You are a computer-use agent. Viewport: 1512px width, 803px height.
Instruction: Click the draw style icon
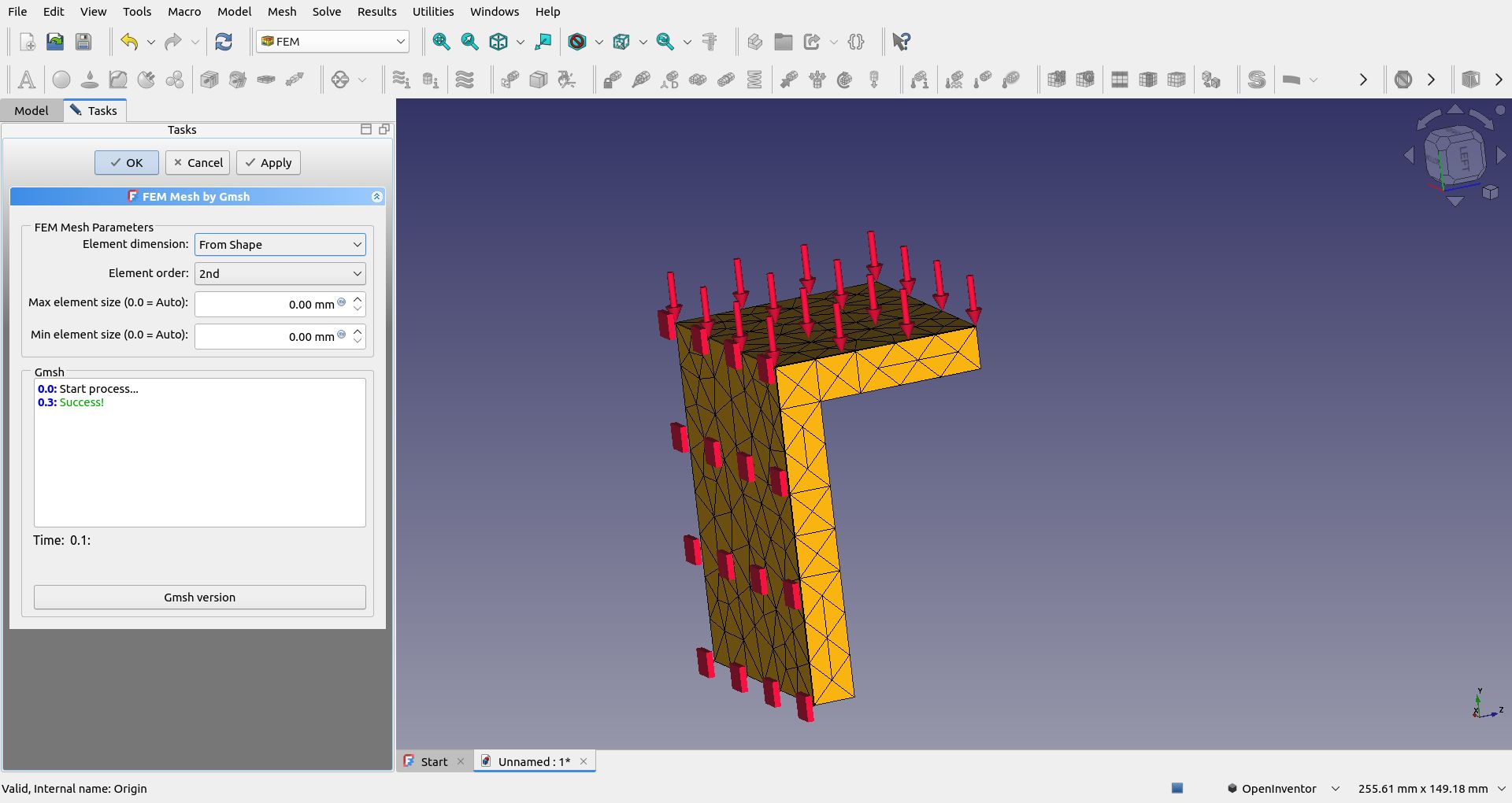577,42
